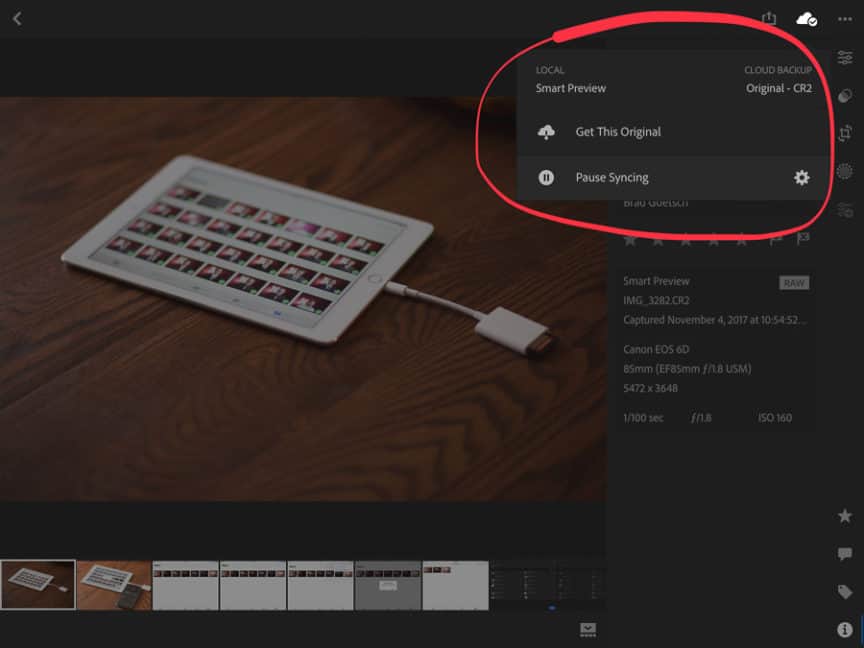Go back using the left arrow

(x=17, y=17)
